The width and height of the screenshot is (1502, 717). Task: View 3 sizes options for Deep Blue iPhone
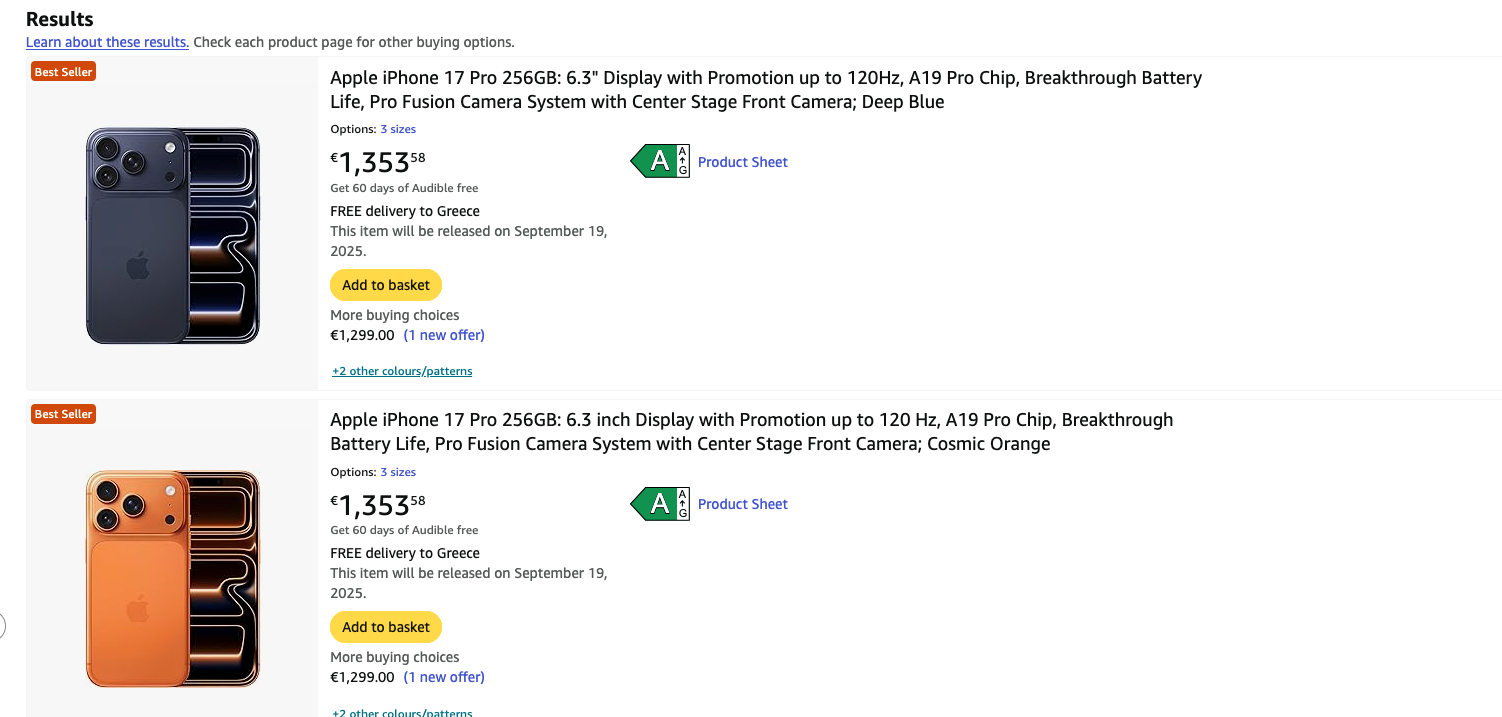pyautogui.click(x=398, y=129)
